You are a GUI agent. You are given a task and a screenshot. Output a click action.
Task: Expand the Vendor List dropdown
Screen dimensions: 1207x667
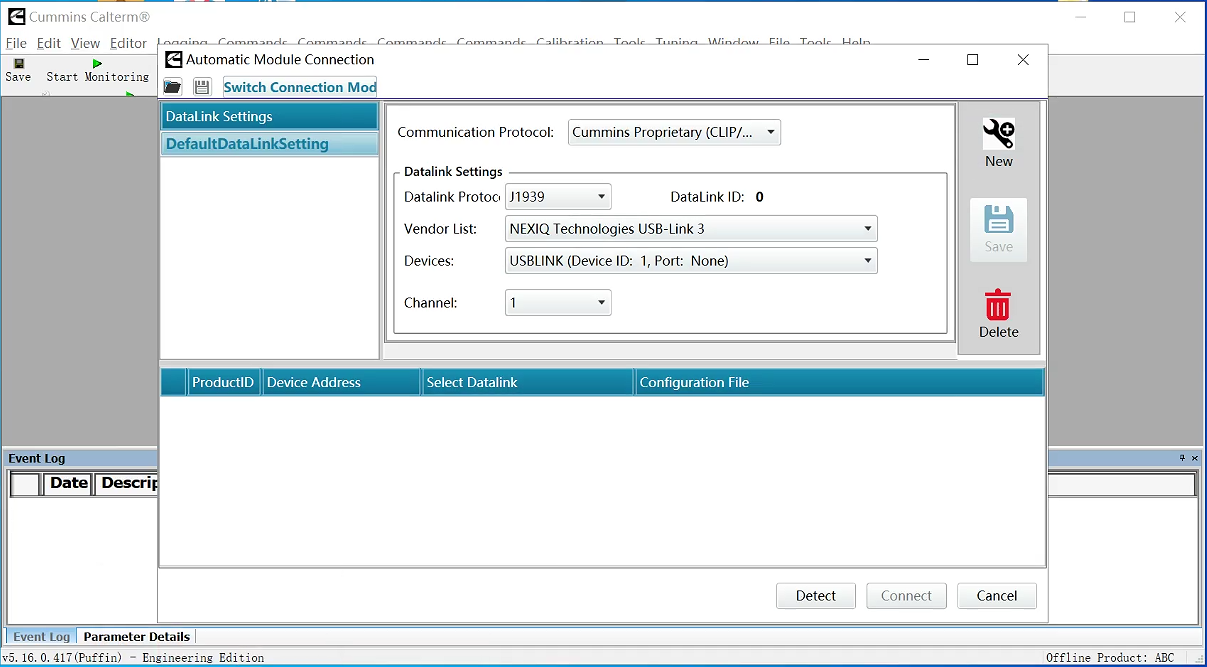point(691,229)
